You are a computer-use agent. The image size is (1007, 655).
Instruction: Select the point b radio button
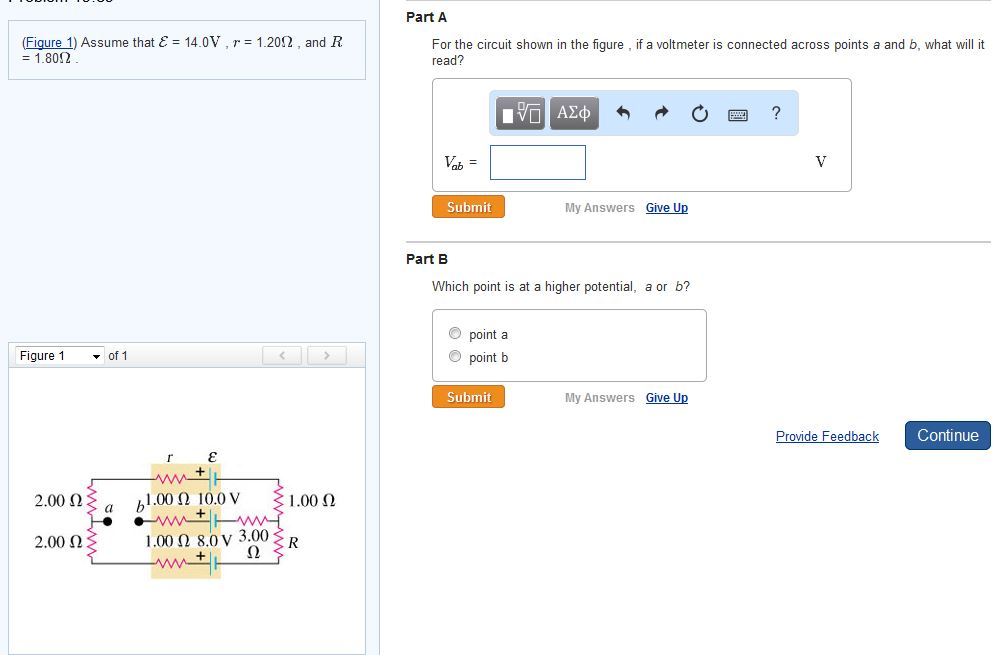point(455,356)
